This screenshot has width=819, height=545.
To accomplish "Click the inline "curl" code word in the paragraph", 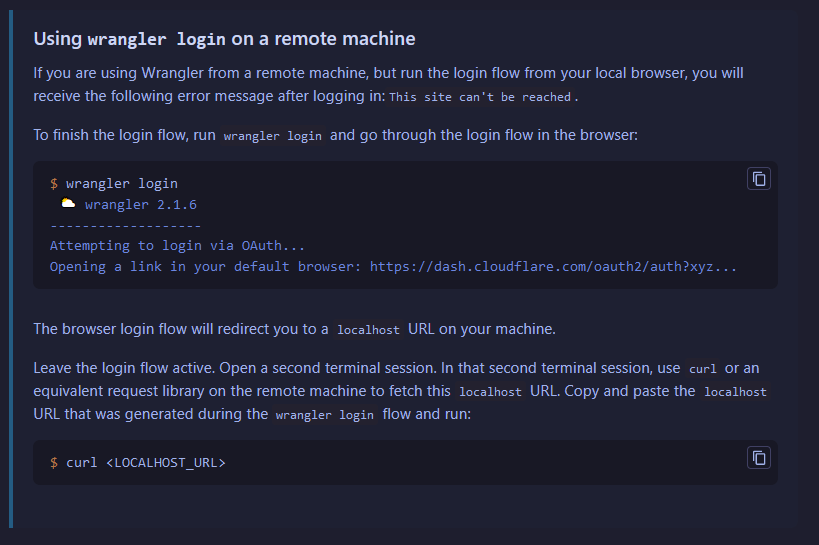I will [x=703, y=369].
